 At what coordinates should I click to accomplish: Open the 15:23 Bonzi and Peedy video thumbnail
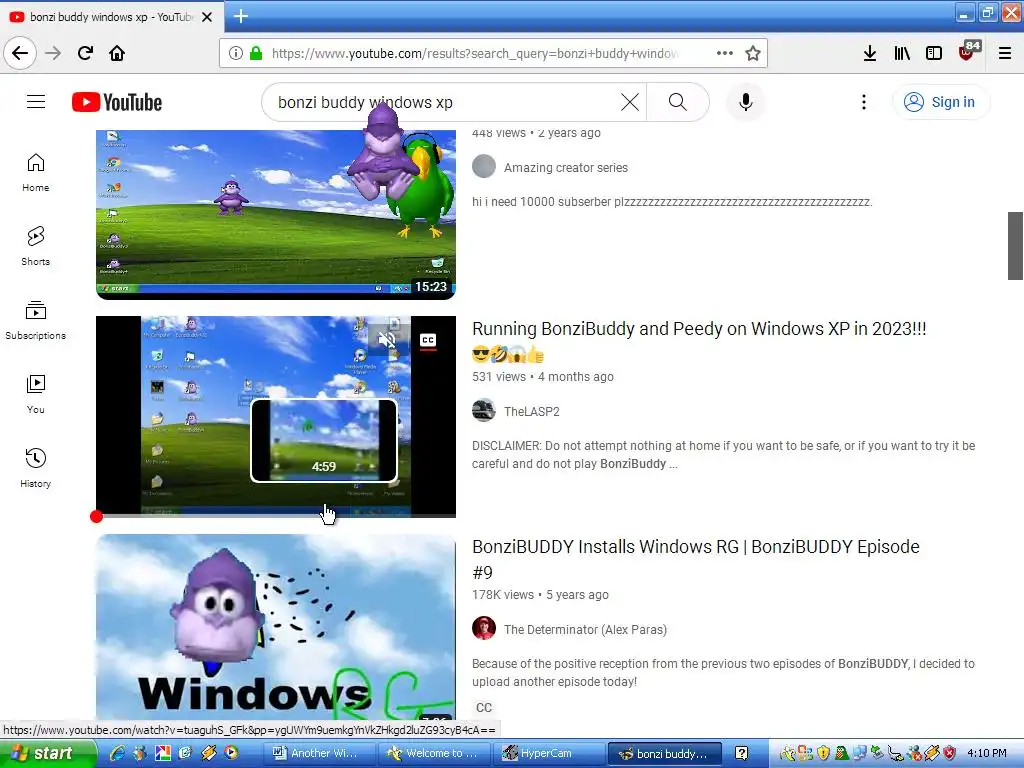click(x=276, y=214)
